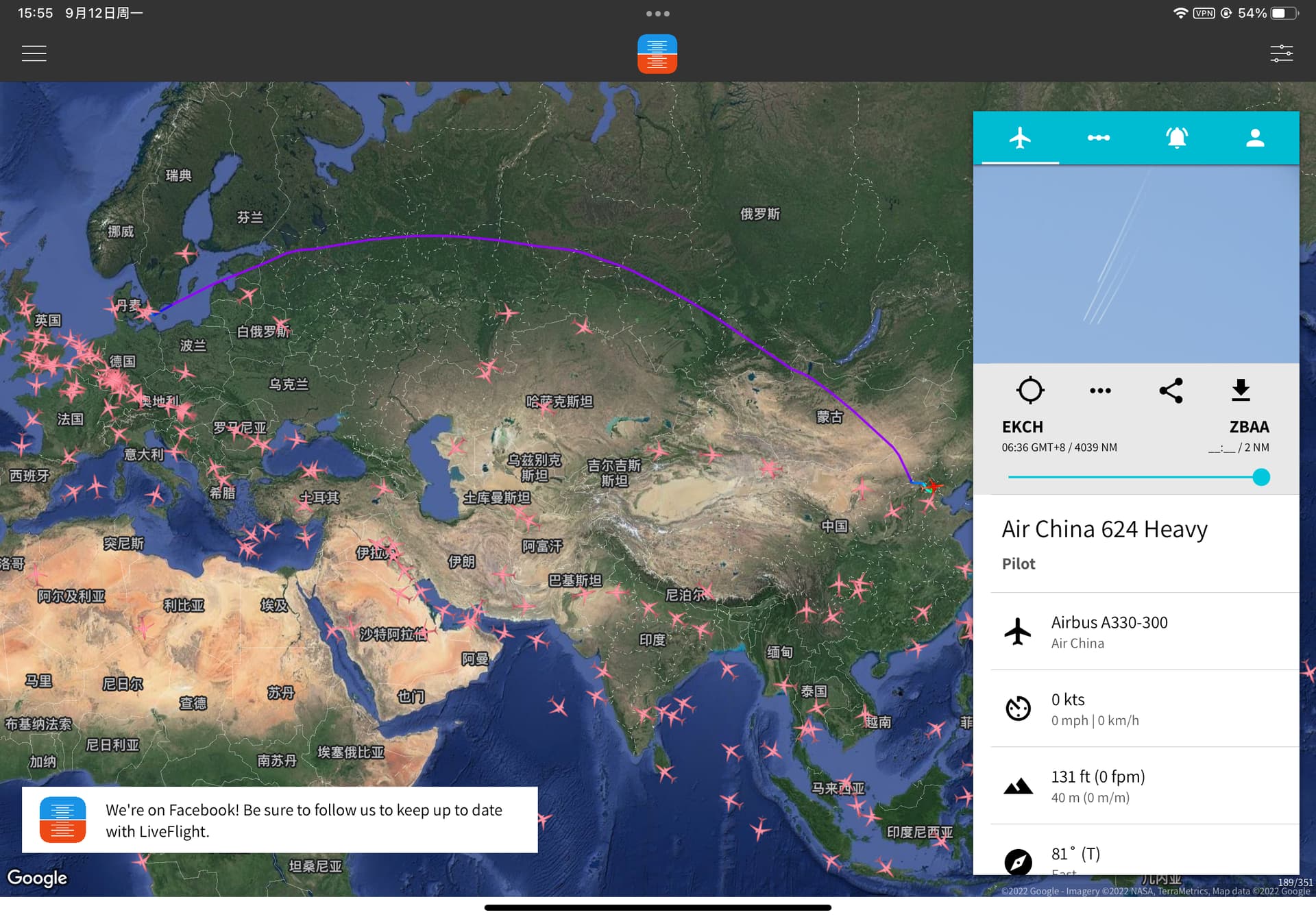Image resolution: width=1316 pixels, height=919 pixels.
Task: Open the flight plan route tab
Action: click(x=1098, y=138)
